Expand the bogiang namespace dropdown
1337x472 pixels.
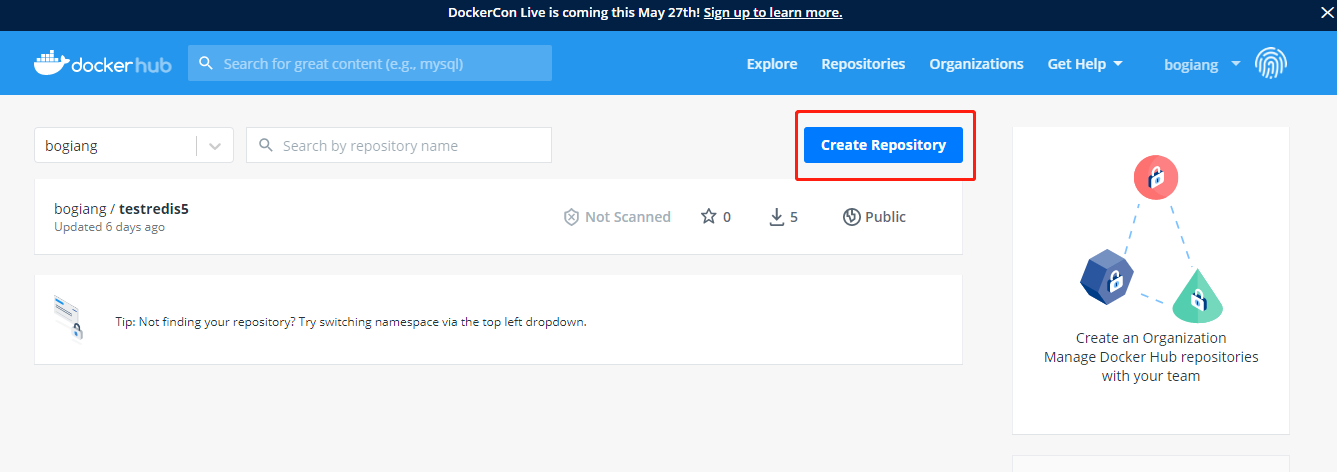tap(215, 145)
